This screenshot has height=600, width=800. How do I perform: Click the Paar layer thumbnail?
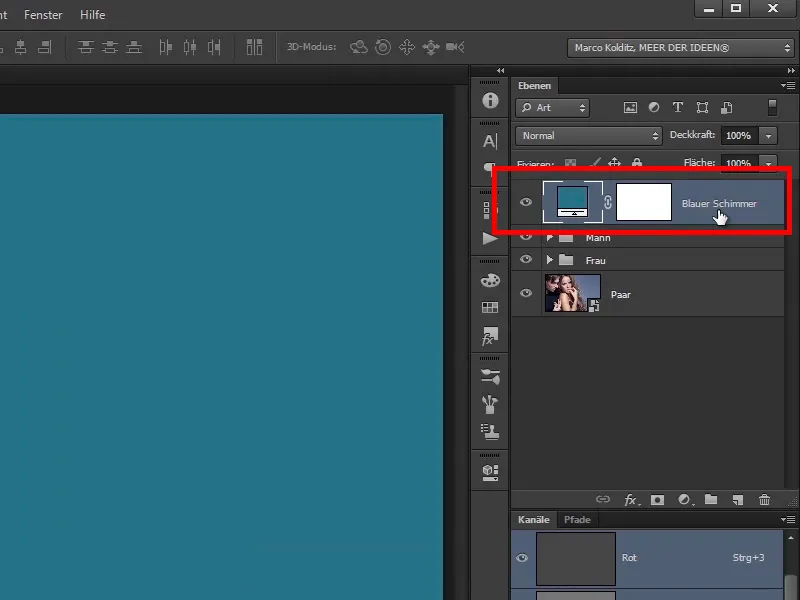pos(573,293)
